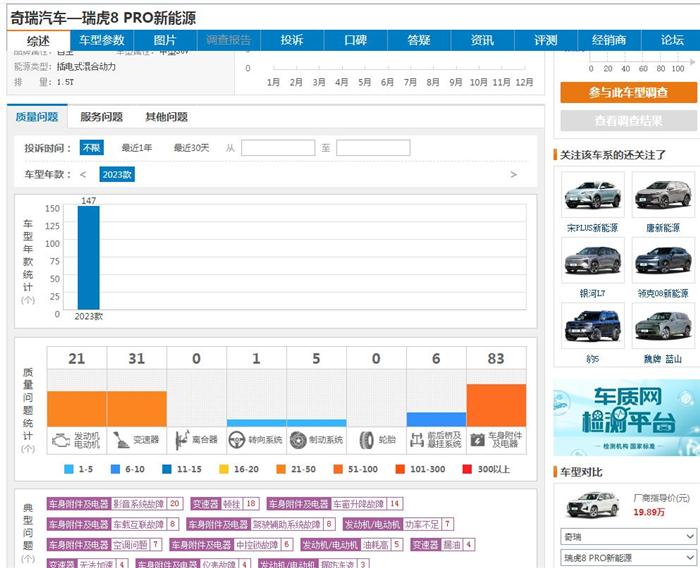Select the 不限 time filter
Viewport: 700px width, 568px height.
pos(92,148)
